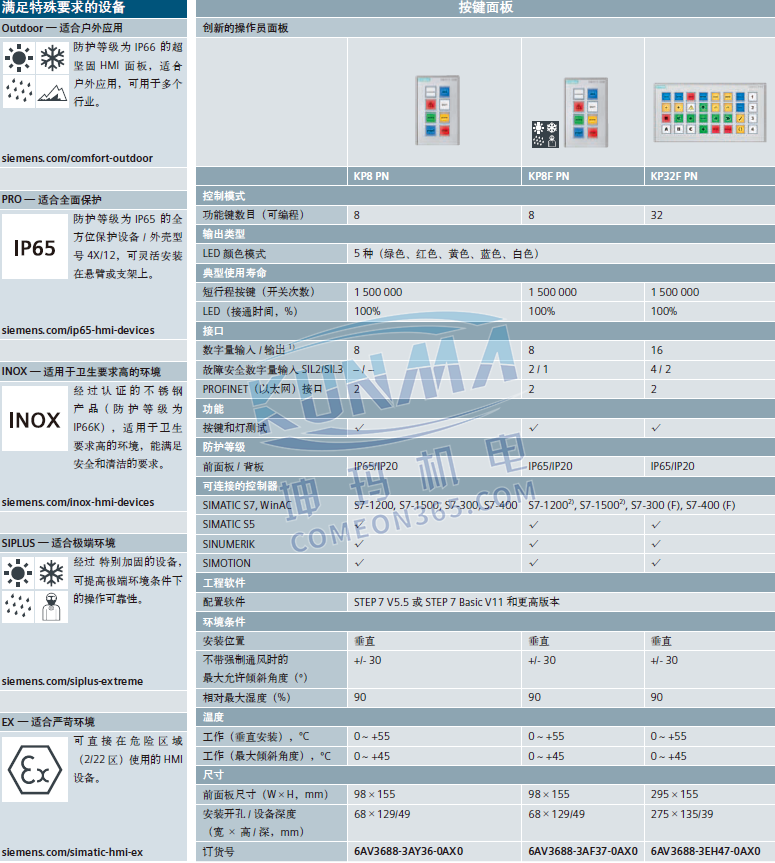Image resolution: width=775 pixels, height=863 pixels.
Task: Select order number 6AV3688-3AF37-0AX0
Action: tap(583, 851)
